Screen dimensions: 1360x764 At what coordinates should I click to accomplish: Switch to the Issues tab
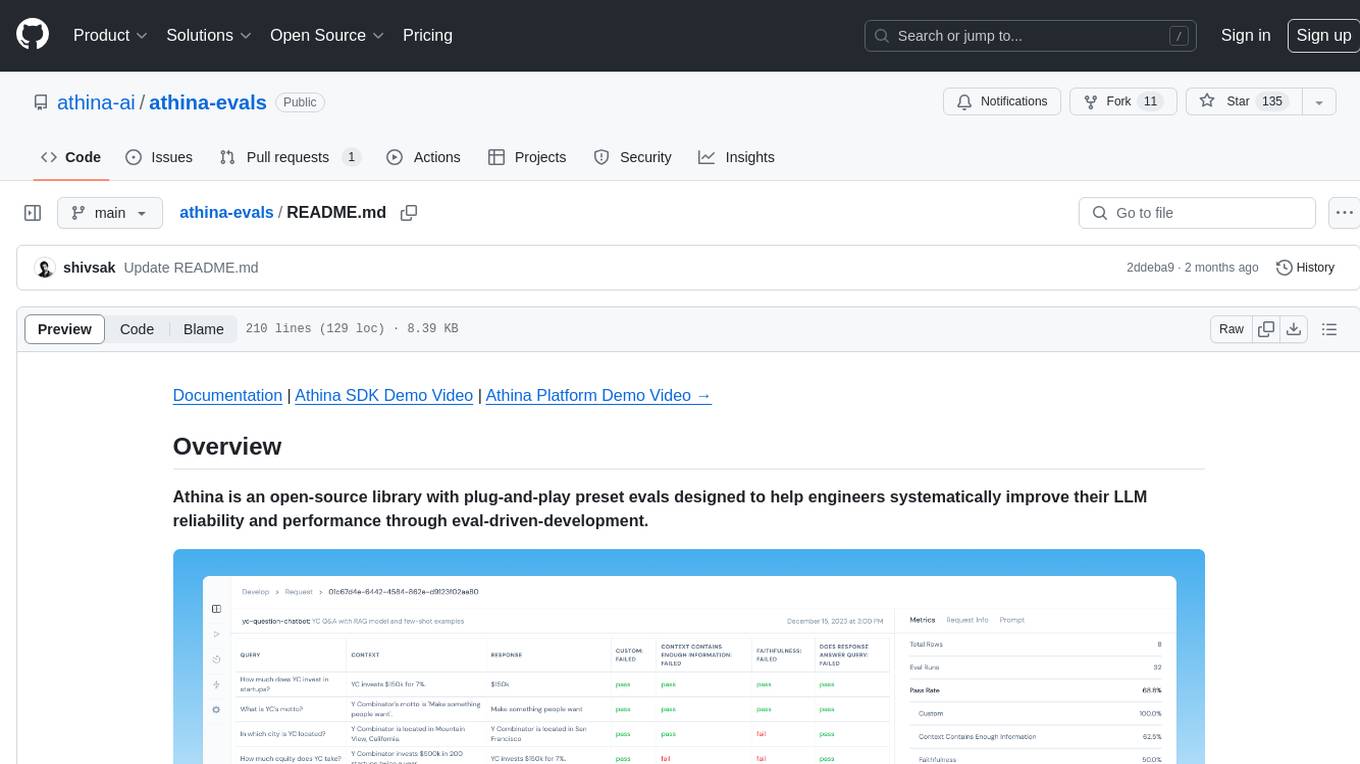pyautogui.click(x=159, y=157)
